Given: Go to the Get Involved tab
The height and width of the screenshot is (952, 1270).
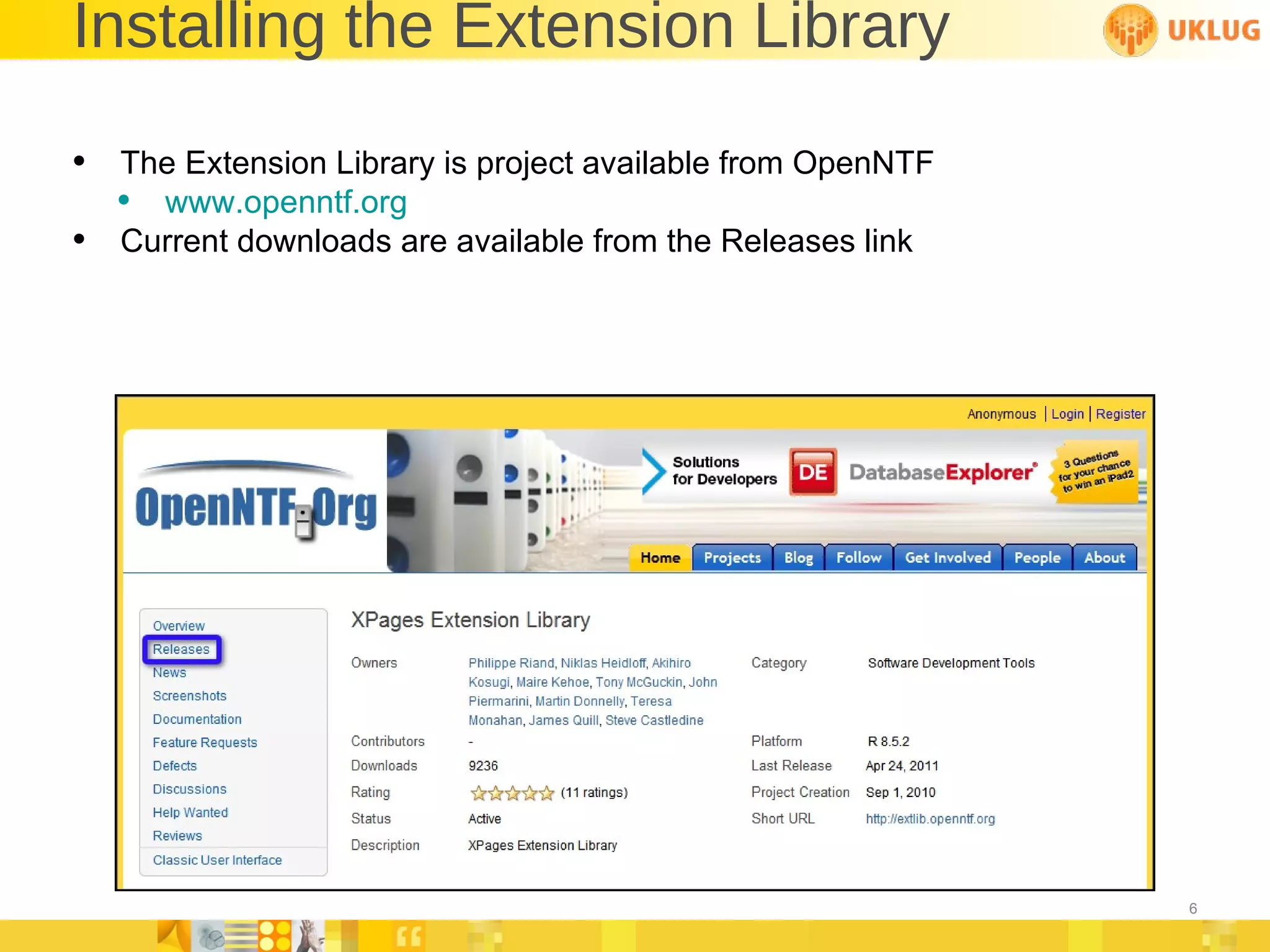Looking at the screenshot, I should click(x=948, y=558).
